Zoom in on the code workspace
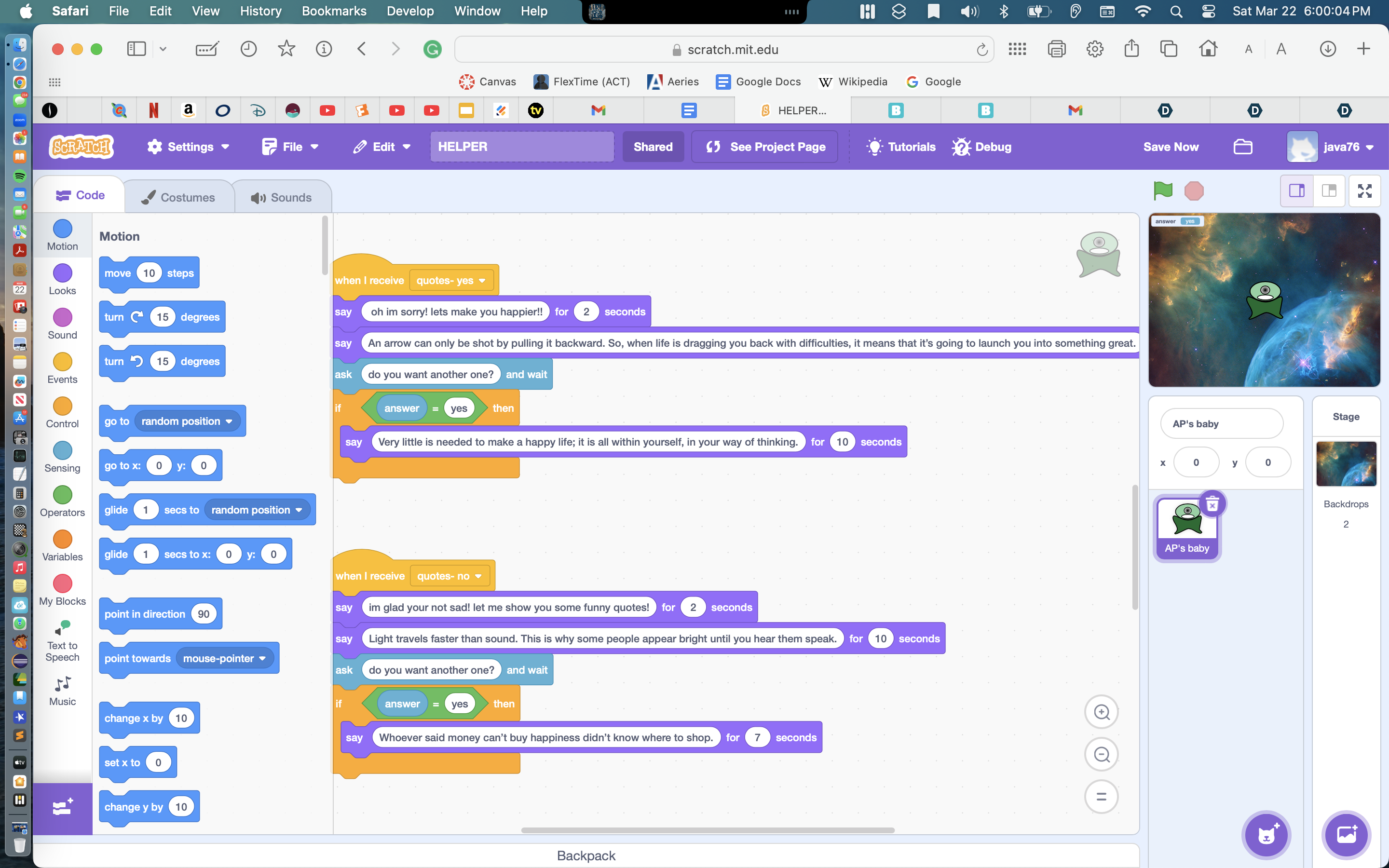The image size is (1389, 868). pos(1101,712)
